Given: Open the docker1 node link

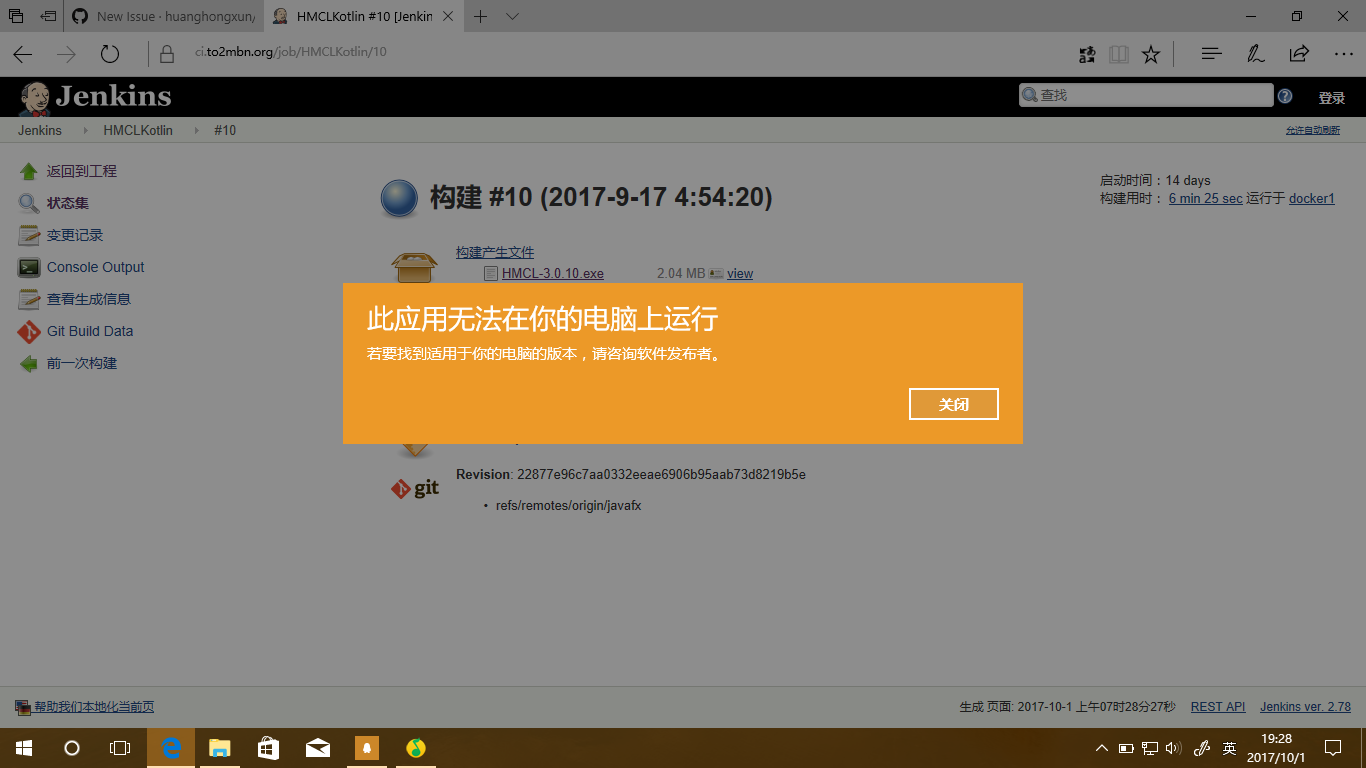Looking at the screenshot, I should point(1312,198).
